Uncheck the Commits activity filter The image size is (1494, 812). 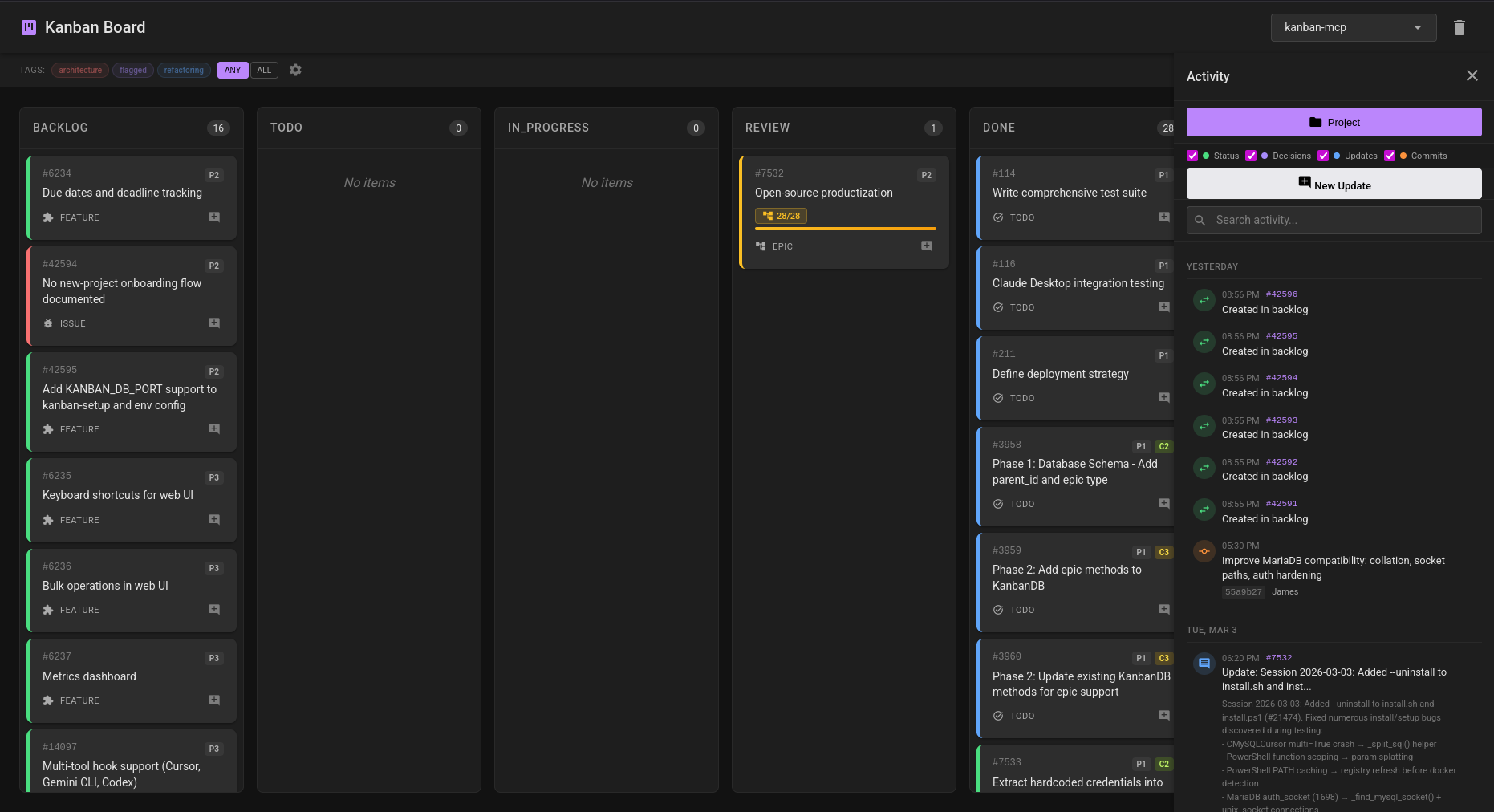coord(1390,156)
